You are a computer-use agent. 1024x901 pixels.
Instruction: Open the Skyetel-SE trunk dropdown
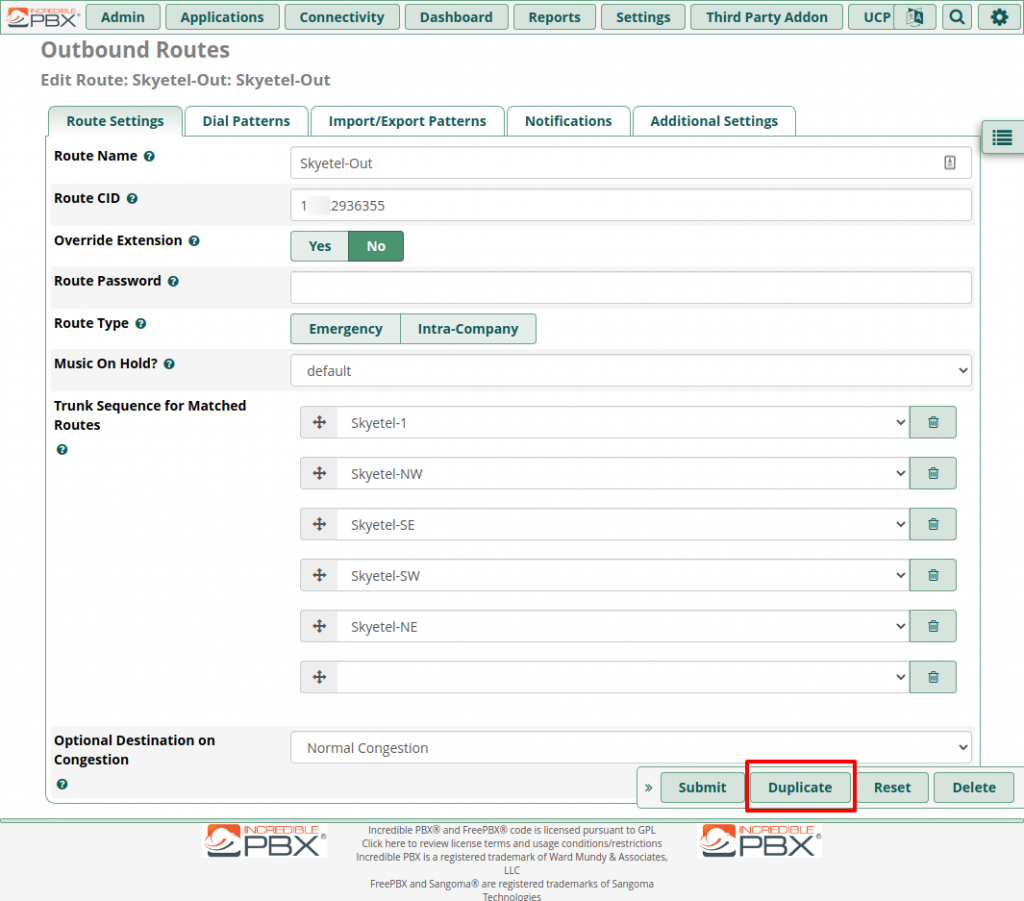tap(623, 524)
